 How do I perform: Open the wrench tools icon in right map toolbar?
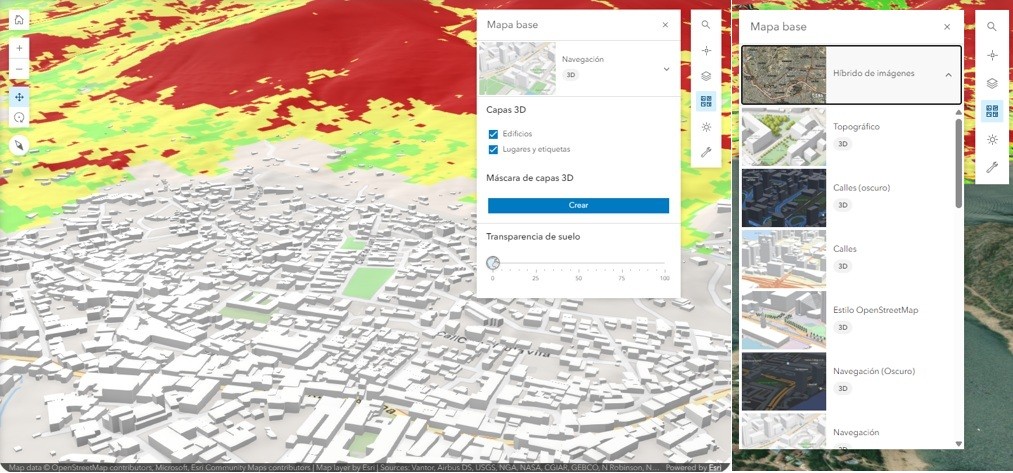point(992,167)
